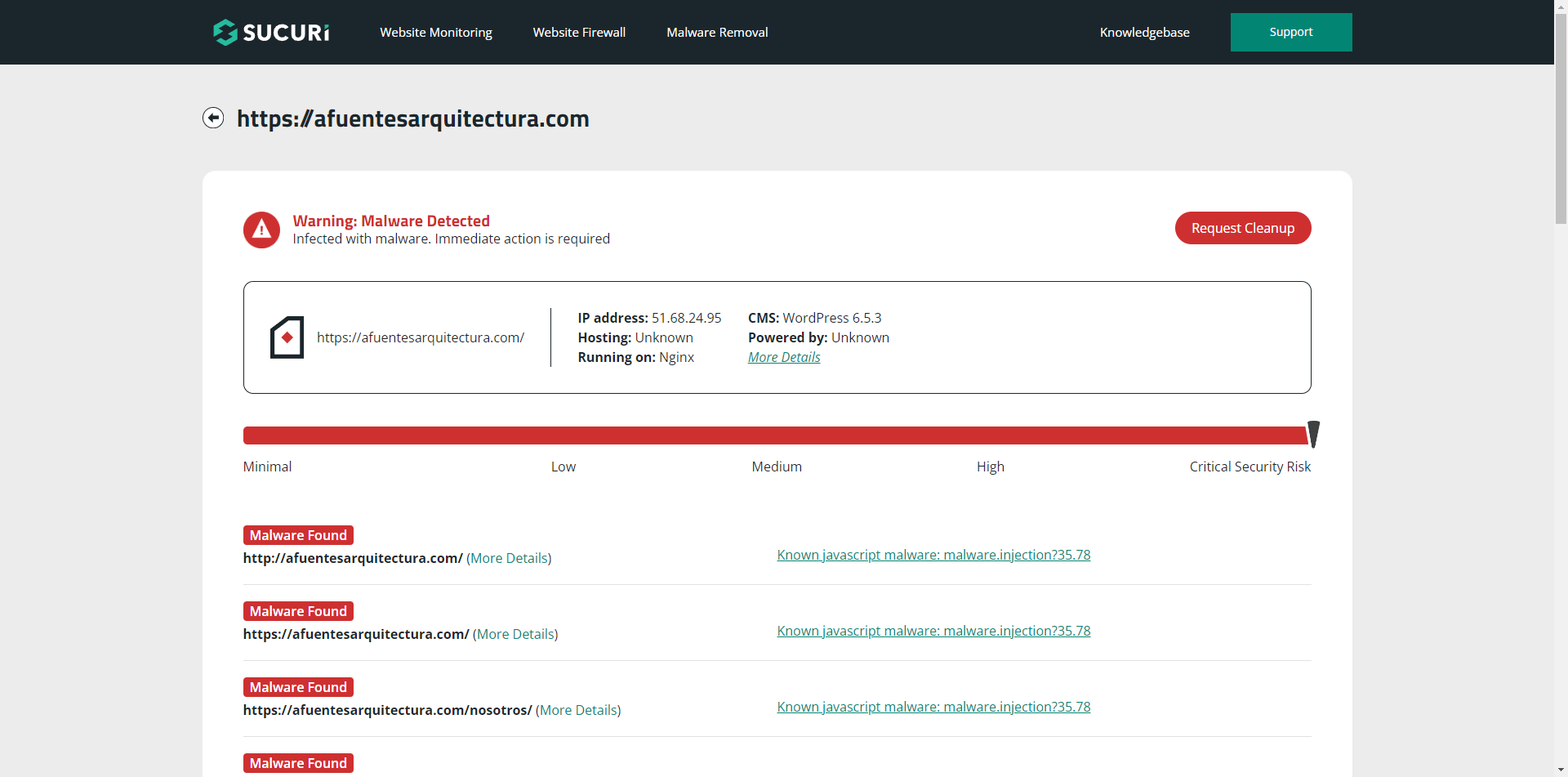1568x777 pixels.
Task: Click the scrollbar down arrow
Action: point(1561,770)
